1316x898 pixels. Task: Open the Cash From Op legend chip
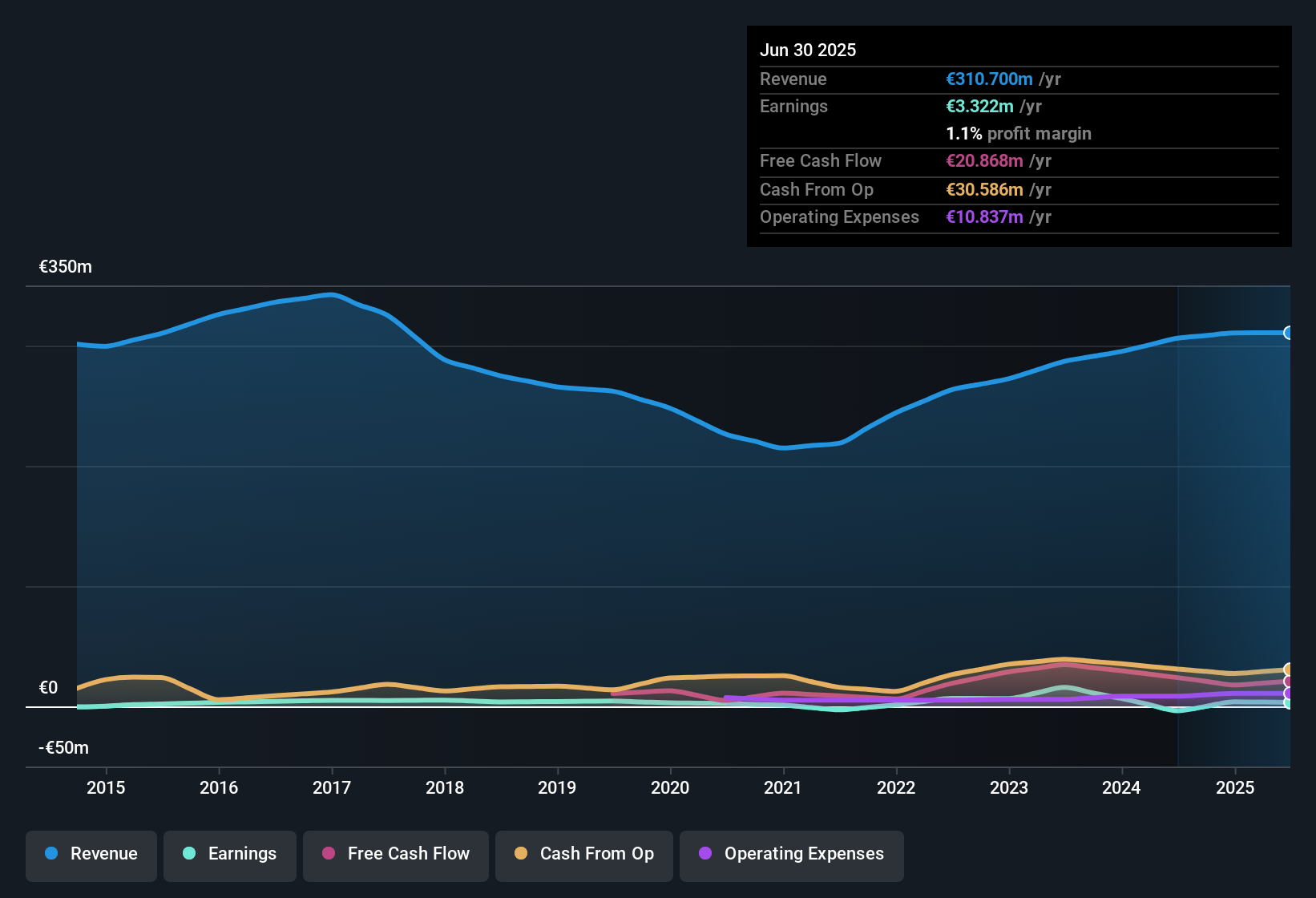[583, 854]
